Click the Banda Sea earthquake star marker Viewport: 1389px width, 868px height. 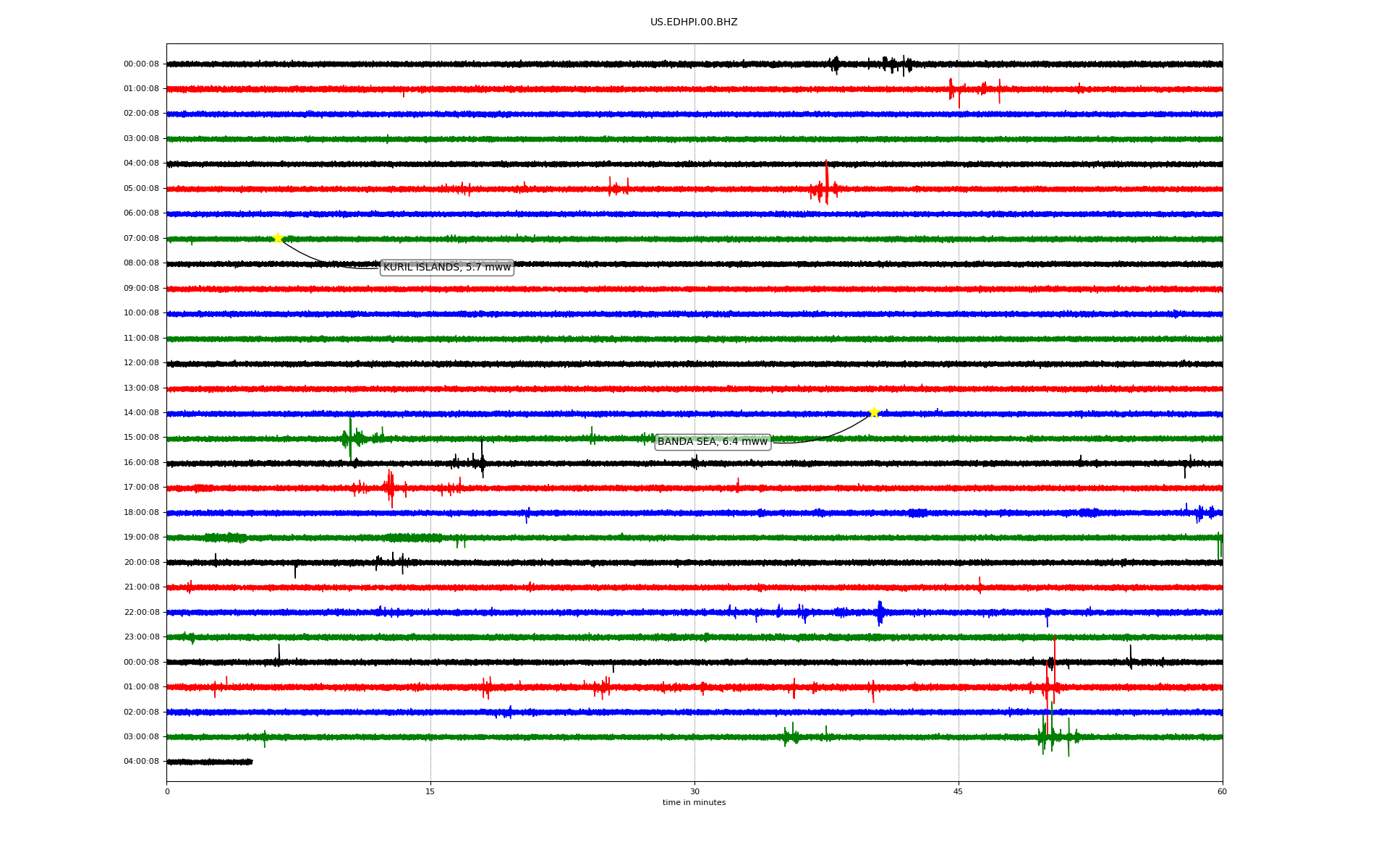pos(874,412)
